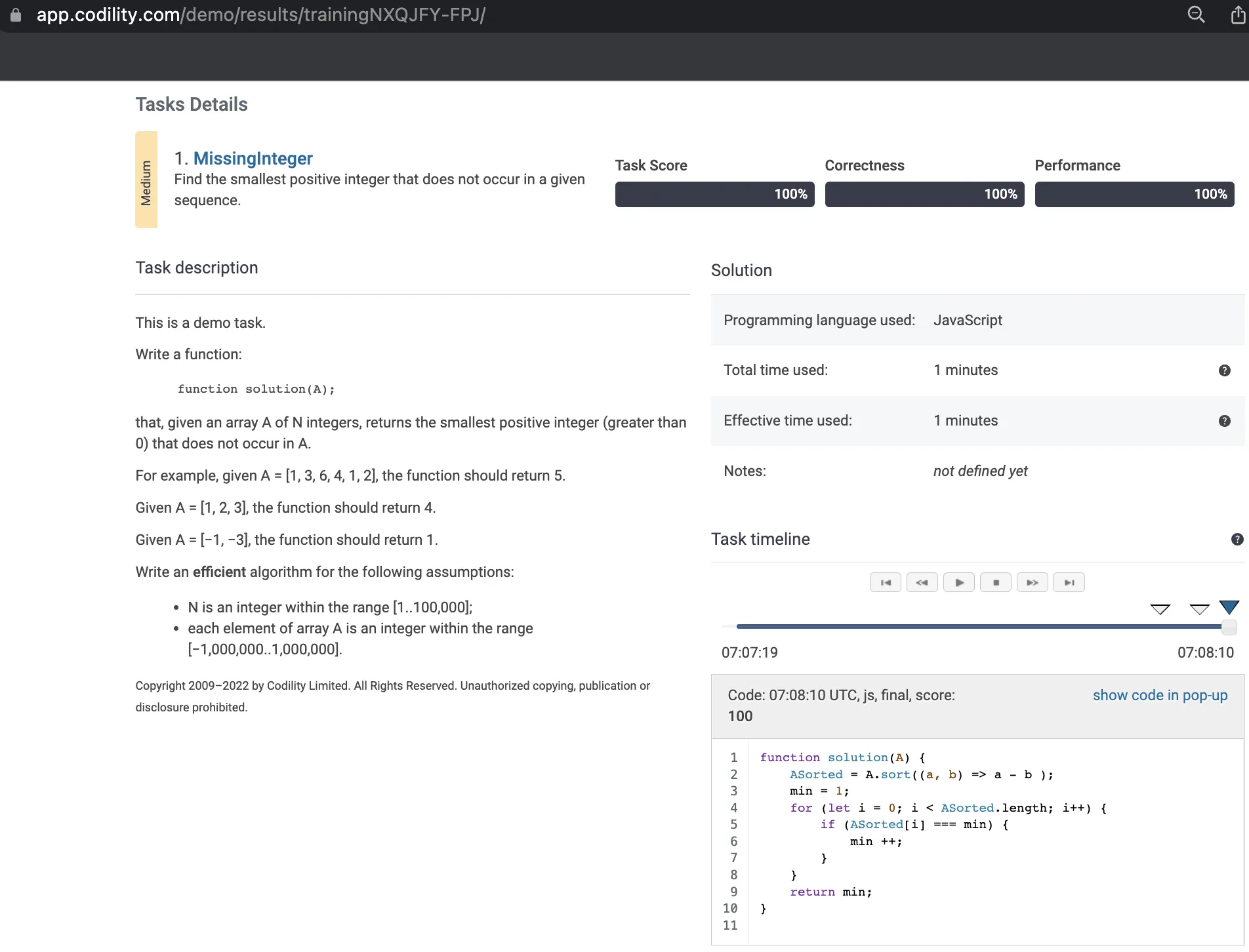Click the share icon in the browser bar

(x=1238, y=14)
